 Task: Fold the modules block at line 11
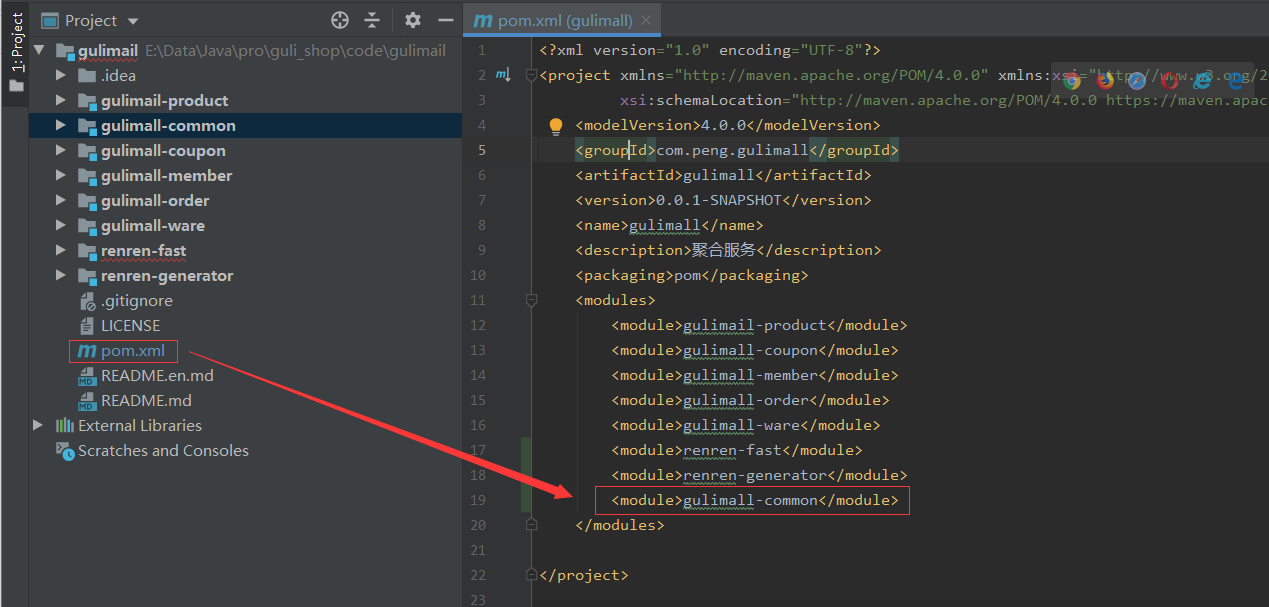tap(531, 300)
